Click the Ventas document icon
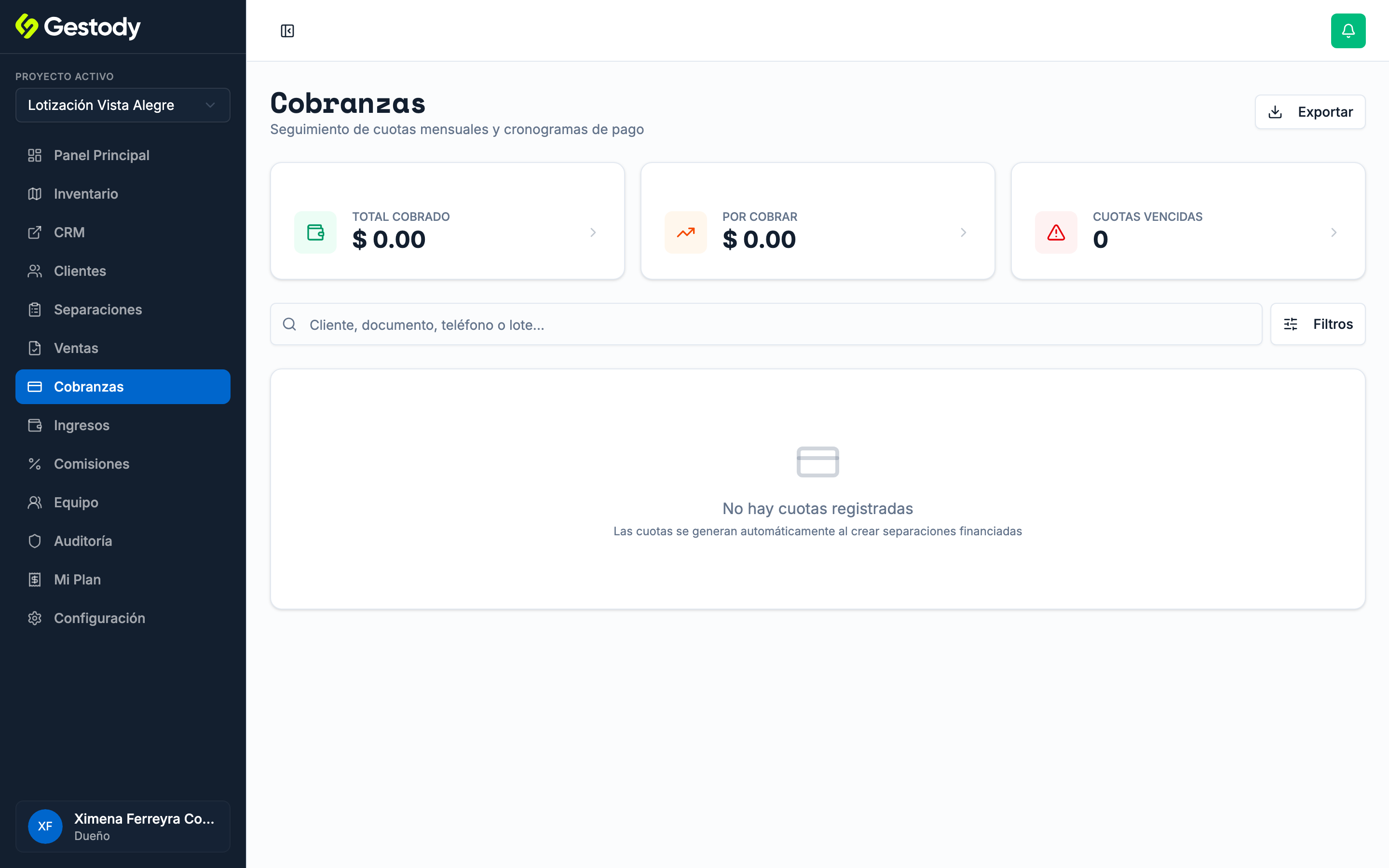Image resolution: width=1389 pixels, height=868 pixels. point(34,349)
